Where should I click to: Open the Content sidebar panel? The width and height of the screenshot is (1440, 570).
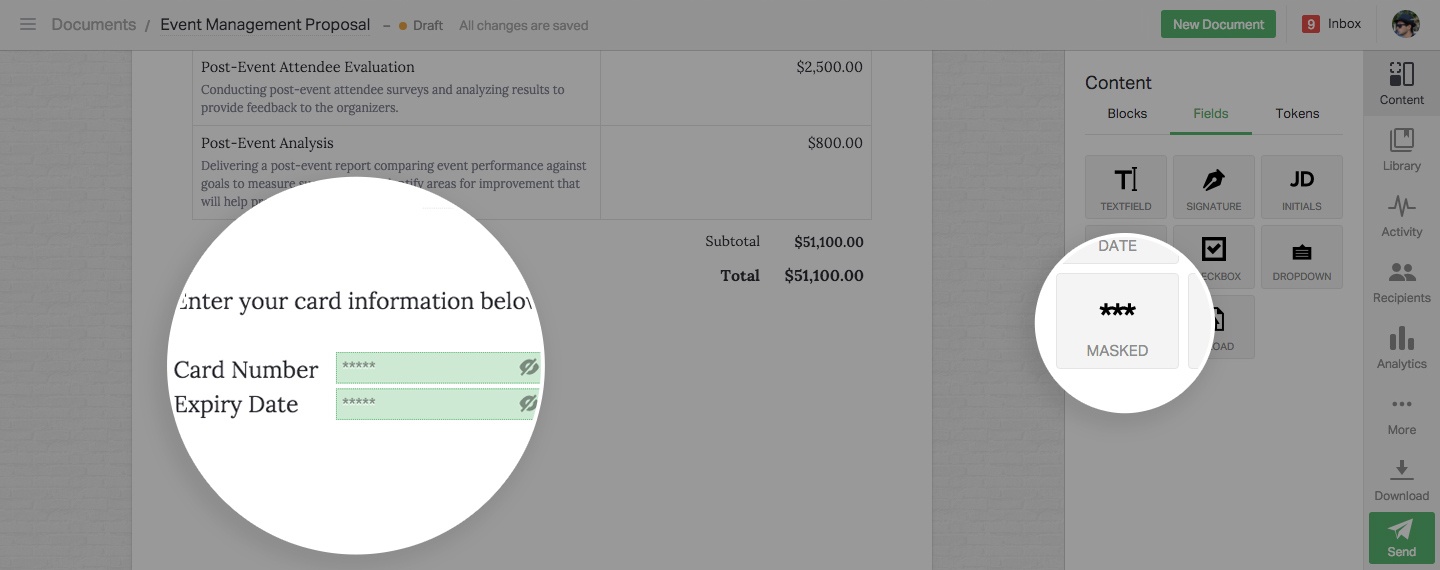point(1401,83)
